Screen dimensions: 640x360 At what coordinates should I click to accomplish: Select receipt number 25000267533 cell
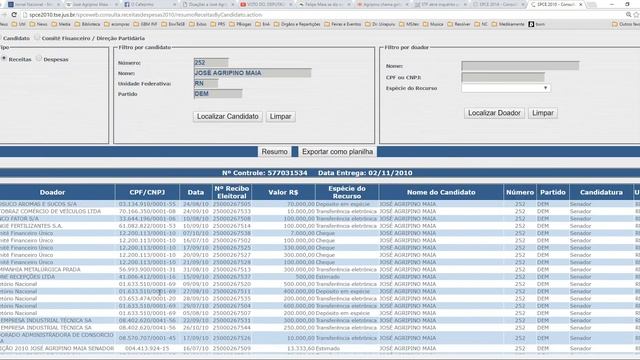point(231,211)
